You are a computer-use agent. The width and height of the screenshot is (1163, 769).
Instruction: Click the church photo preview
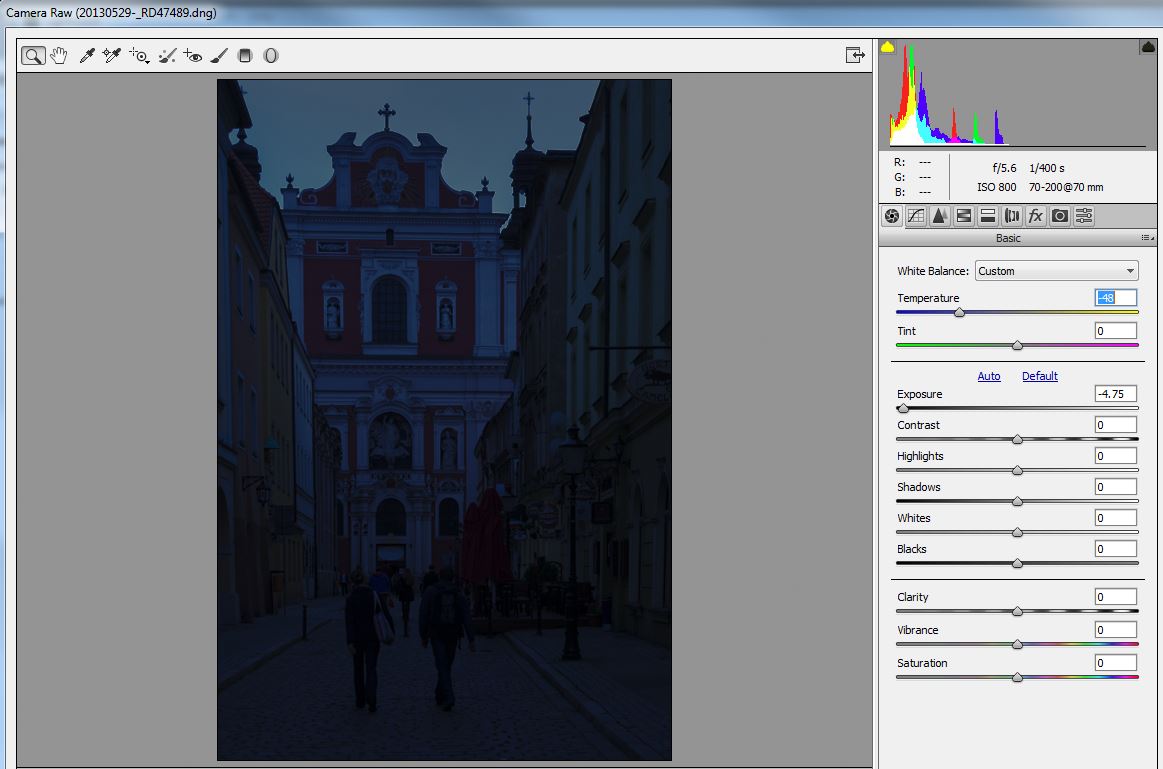[x=444, y=420]
